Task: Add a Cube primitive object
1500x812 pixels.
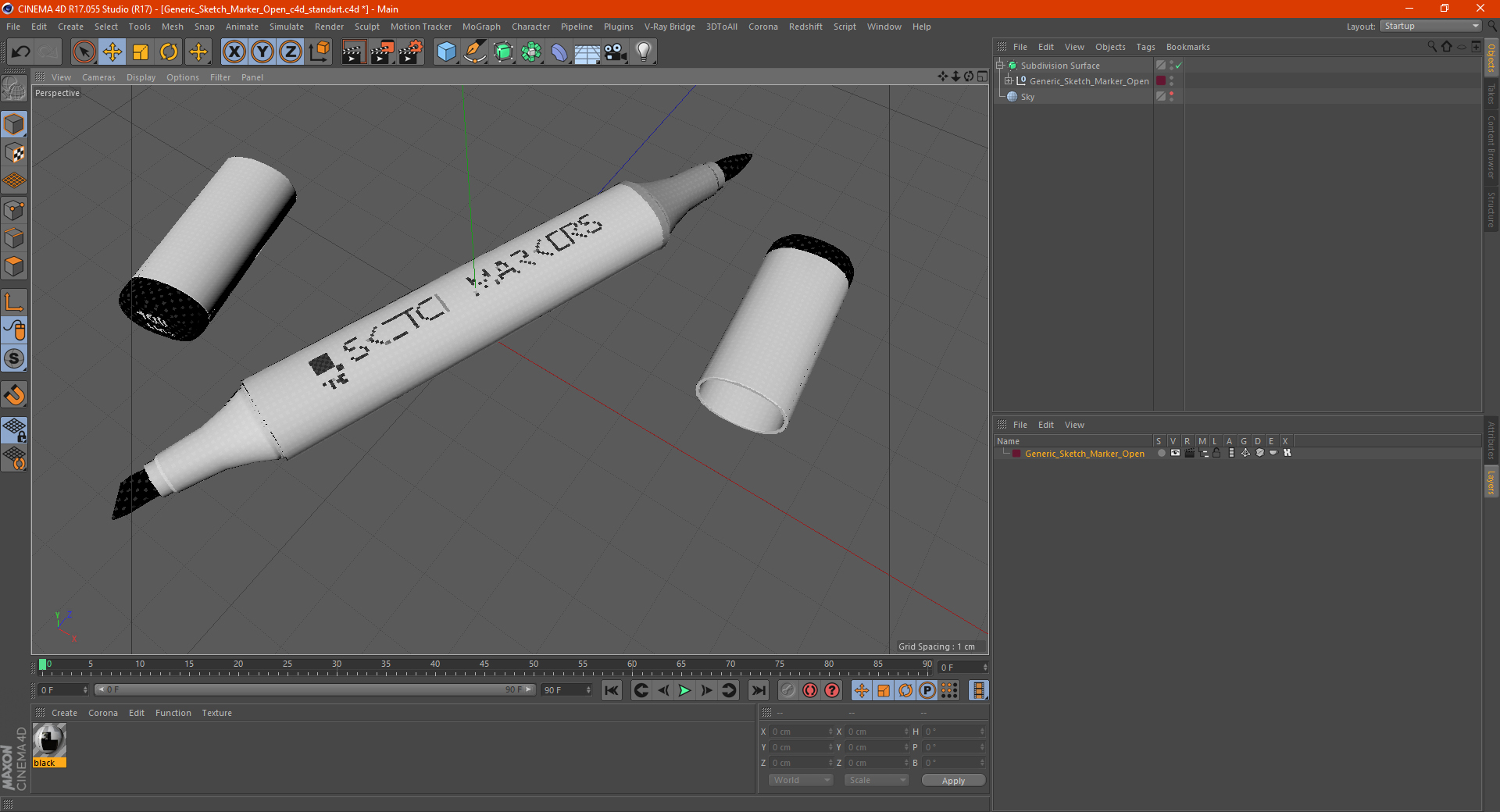Action: click(x=446, y=52)
